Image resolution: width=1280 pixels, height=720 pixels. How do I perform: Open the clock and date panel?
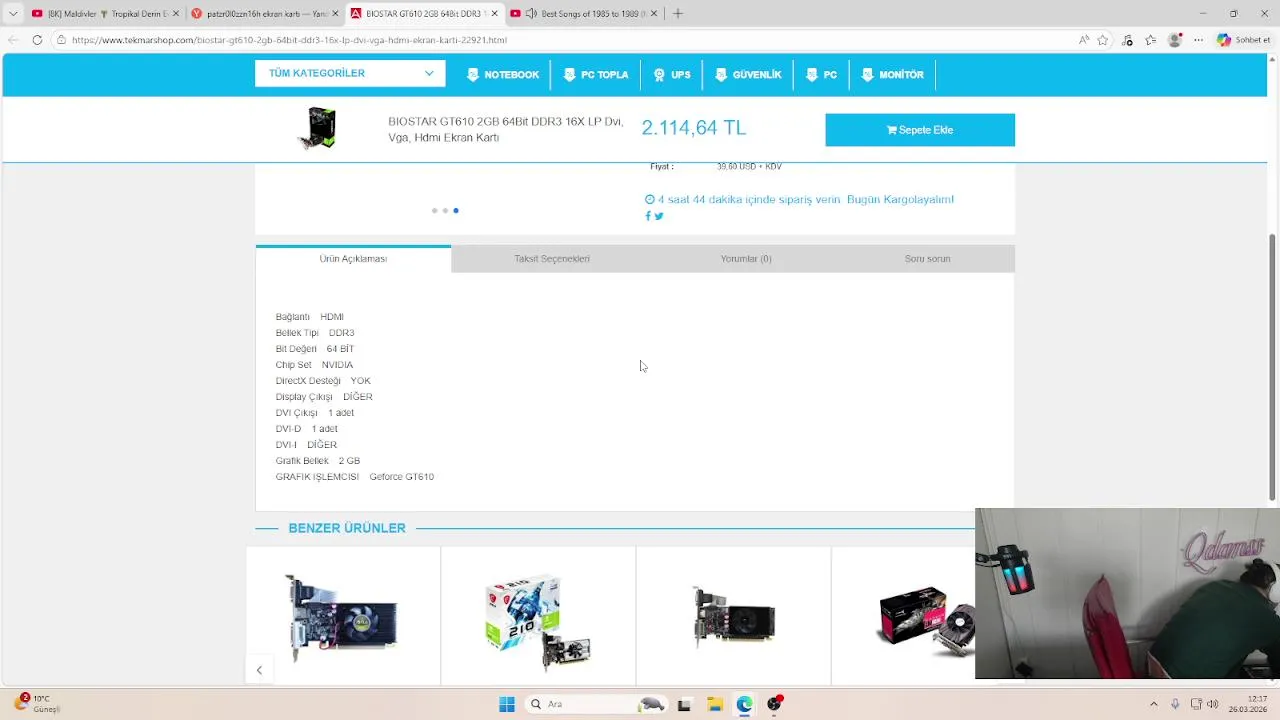(x=1249, y=704)
